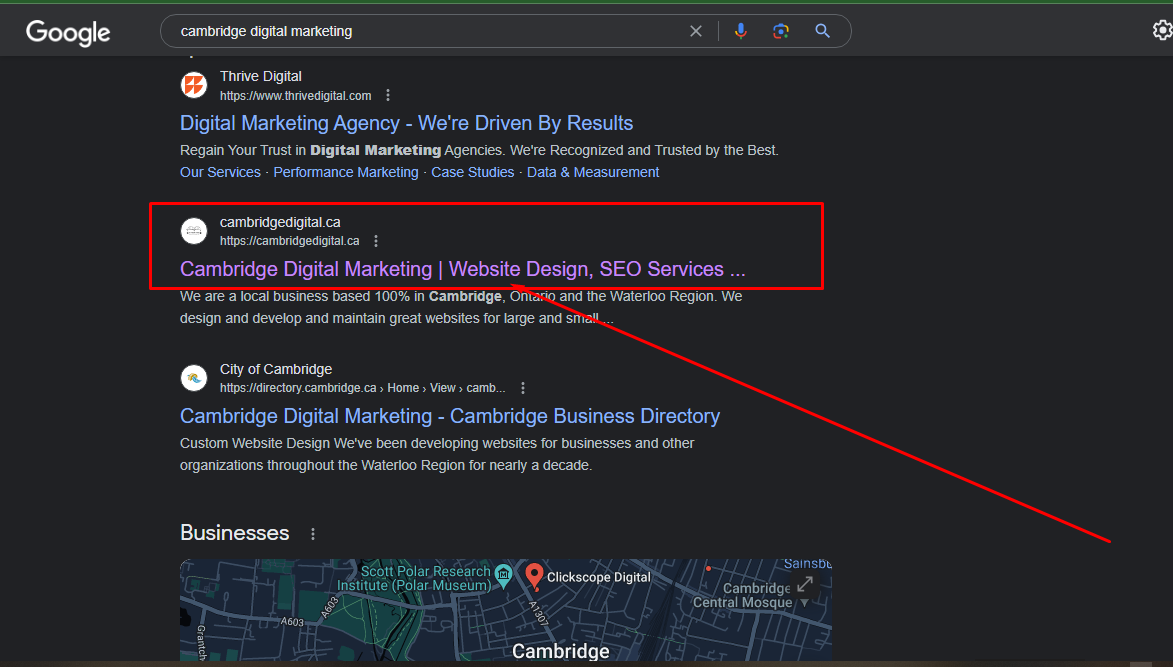Activate voice search with the microphone icon
This screenshot has height=667, width=1173.
pyautogui.click(x=740, y=31)
